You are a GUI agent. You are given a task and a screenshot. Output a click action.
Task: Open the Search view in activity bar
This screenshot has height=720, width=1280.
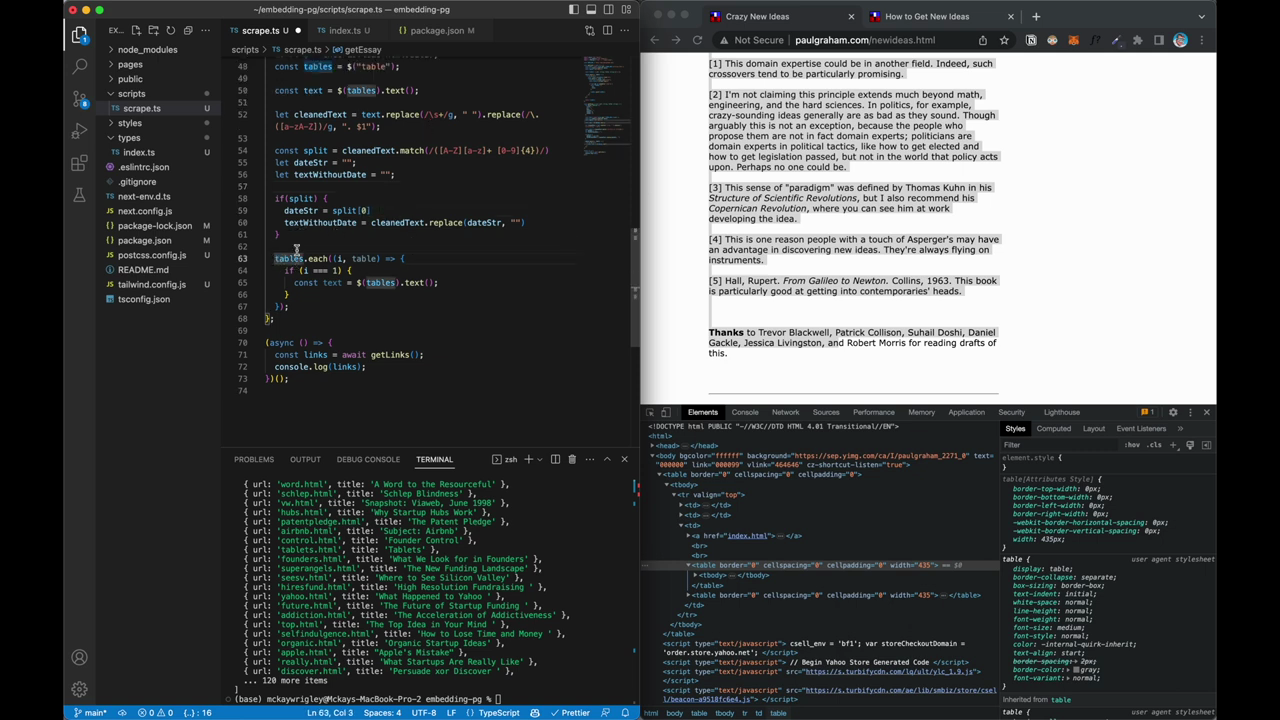point(79,67)
